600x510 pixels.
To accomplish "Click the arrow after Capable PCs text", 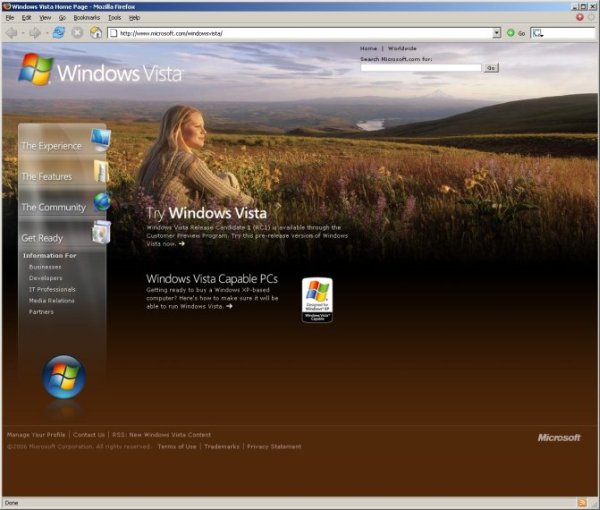I will (x=229, y=306).
